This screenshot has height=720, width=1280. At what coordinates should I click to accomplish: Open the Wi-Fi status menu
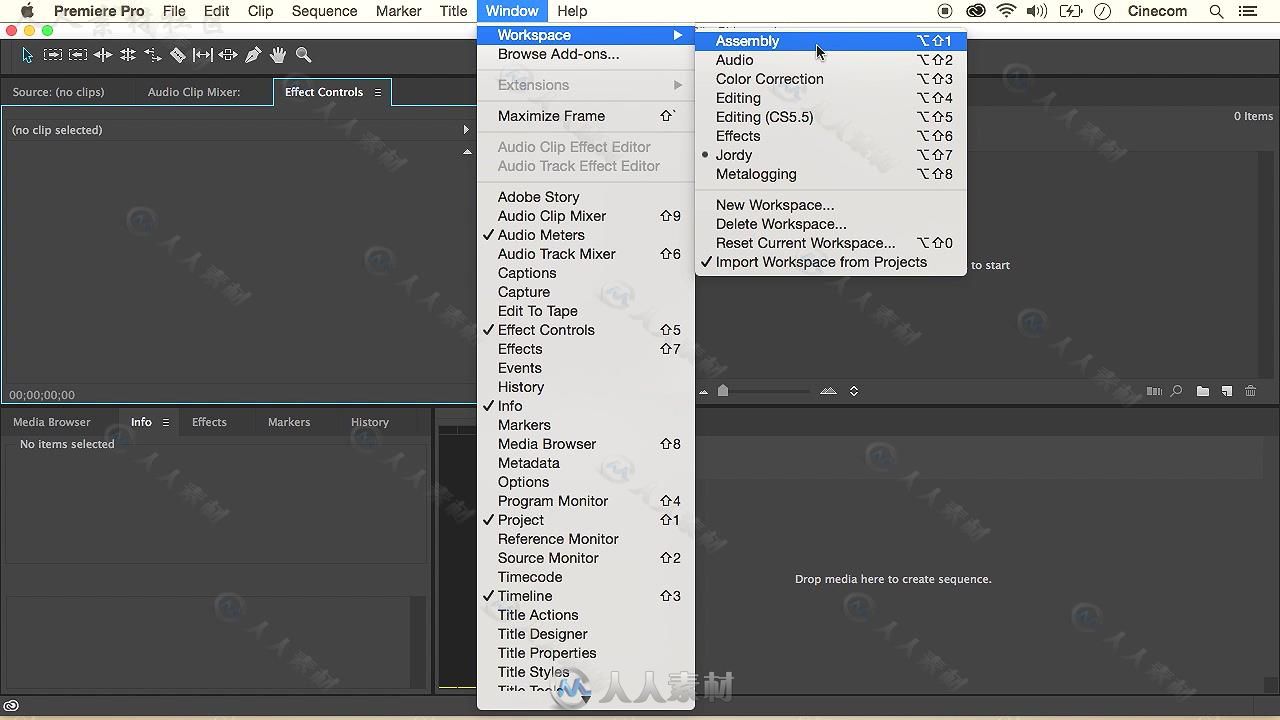pos(1006,11)
